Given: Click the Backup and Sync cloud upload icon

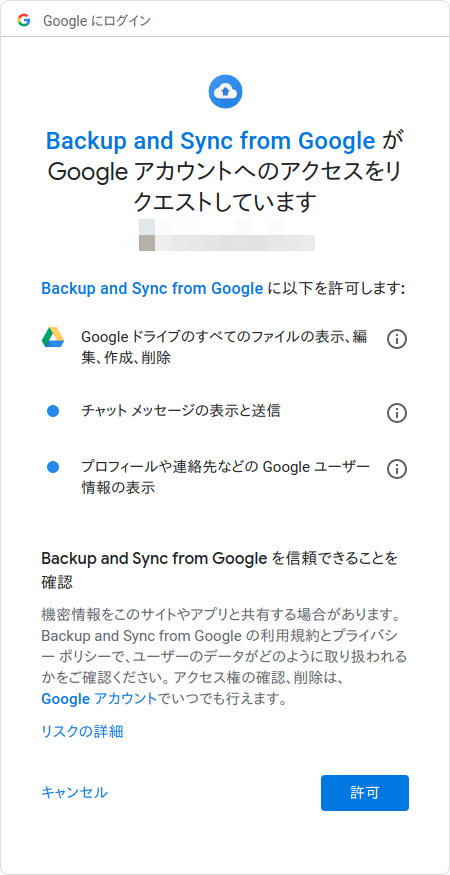Looking at the screenshot, I should click(225, 91).
